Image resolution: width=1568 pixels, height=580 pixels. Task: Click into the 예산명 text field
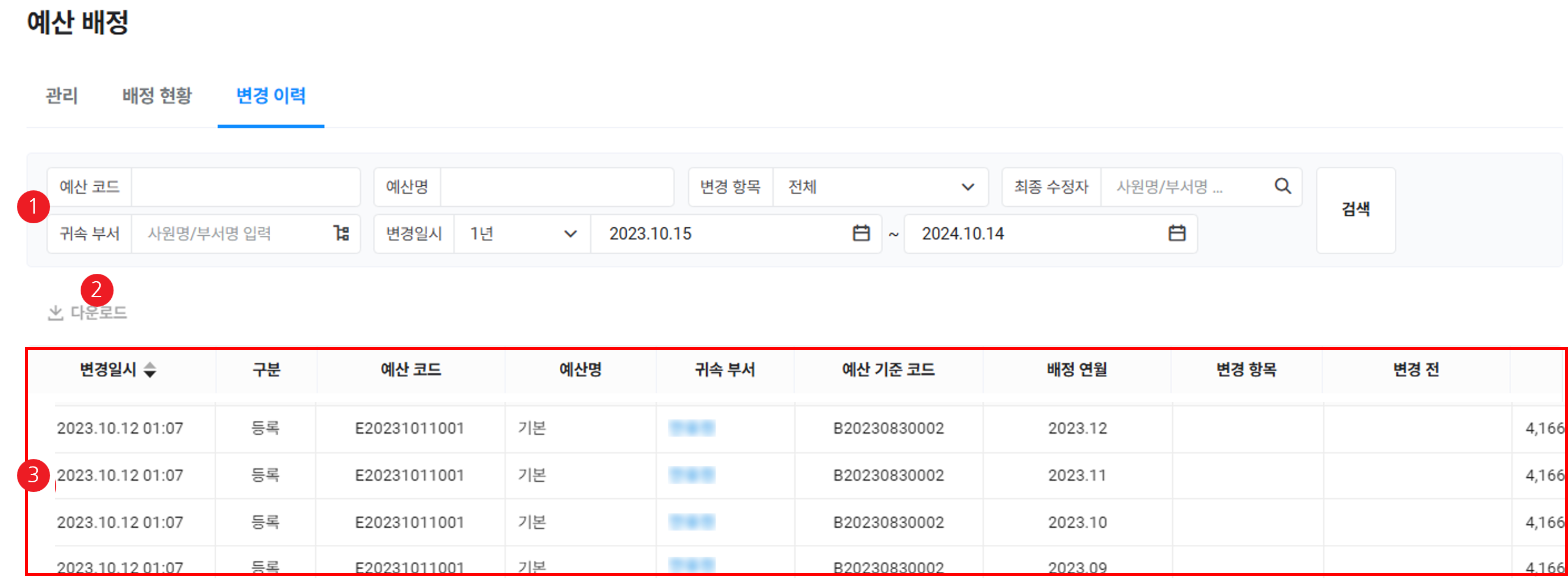[x=556, y=187]
